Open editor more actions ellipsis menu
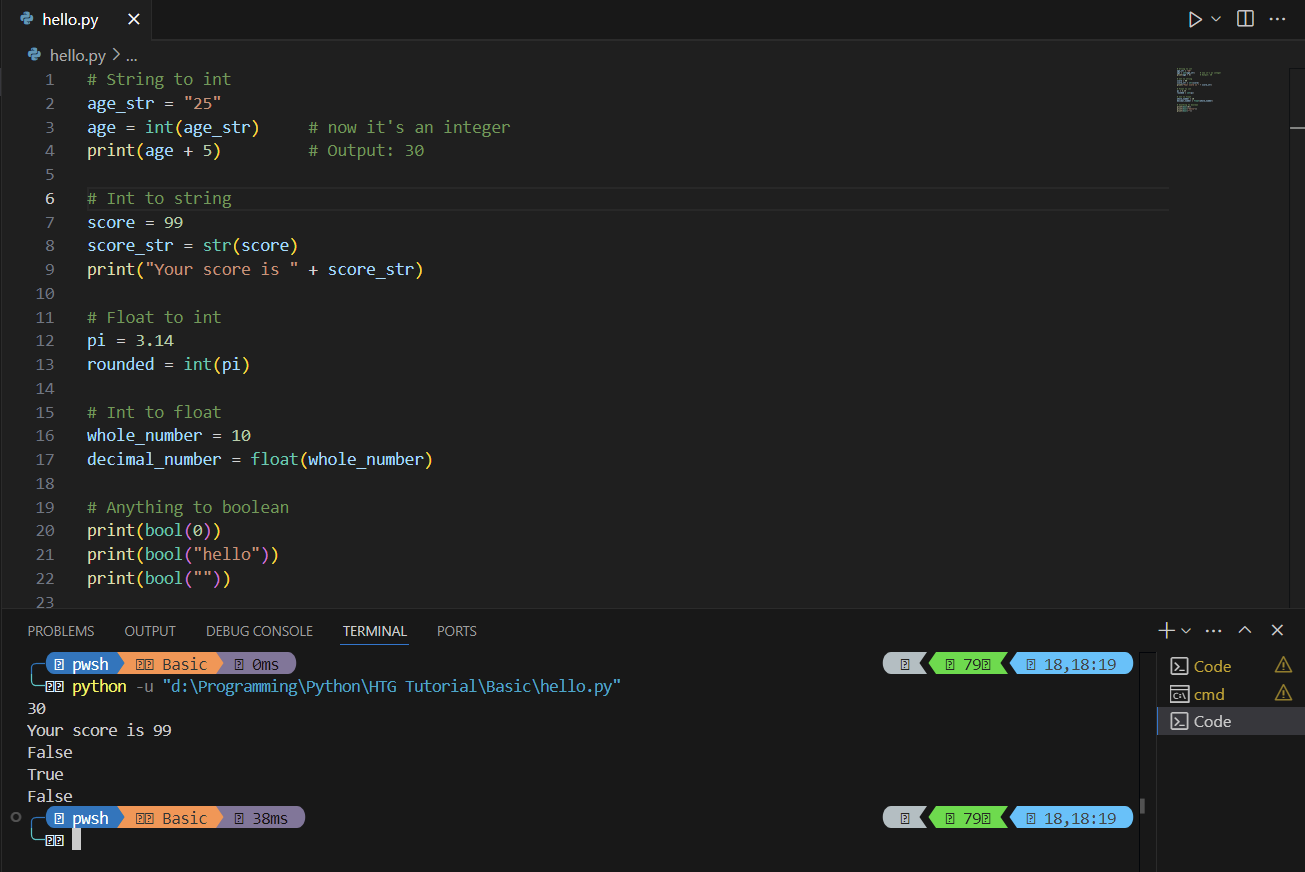This screenshot has width=1305, height=872. [x=1277, y=19]
